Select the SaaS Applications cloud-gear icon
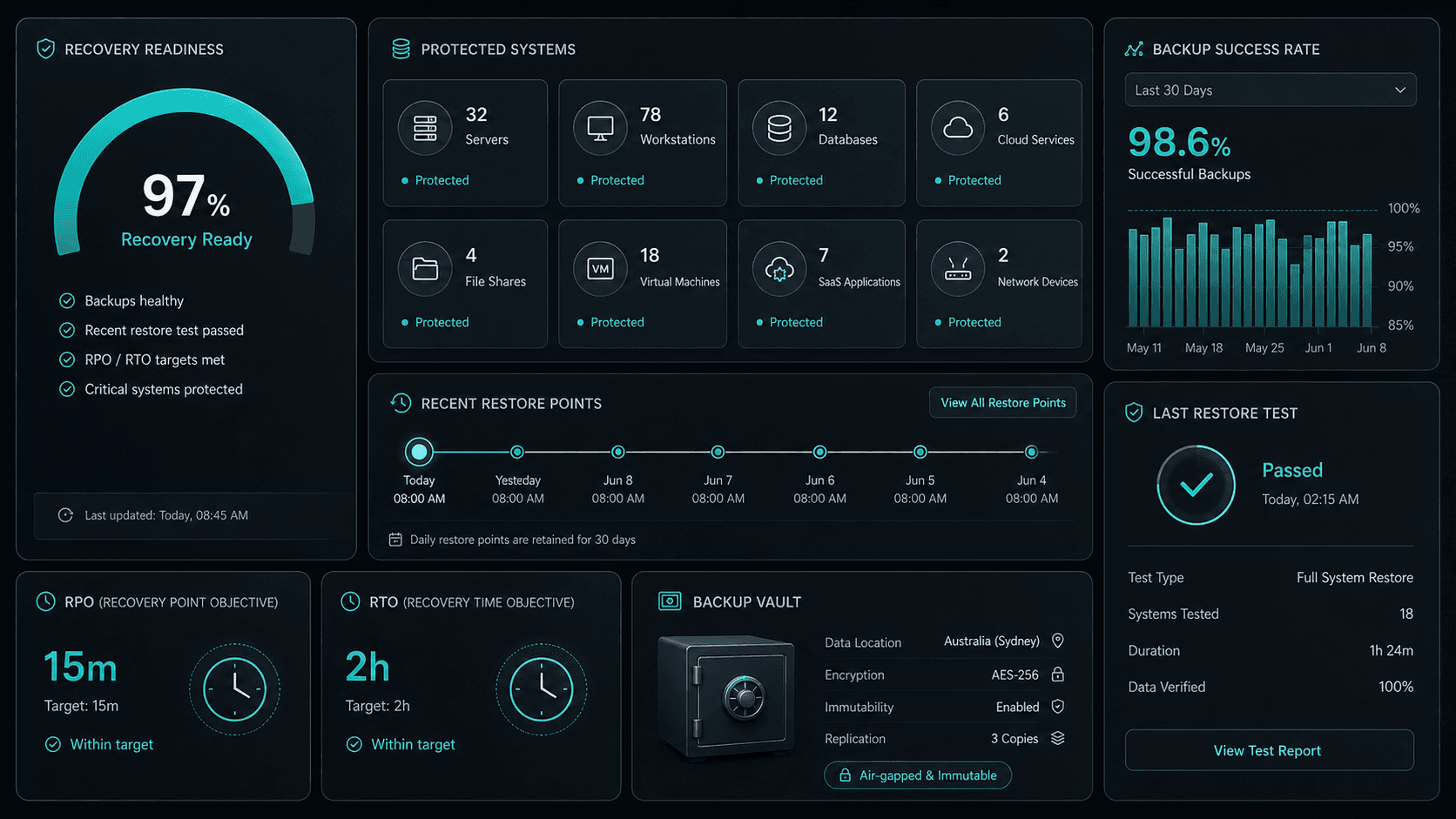This screenshot has height=819, width=1456. [x=779, y=269]
